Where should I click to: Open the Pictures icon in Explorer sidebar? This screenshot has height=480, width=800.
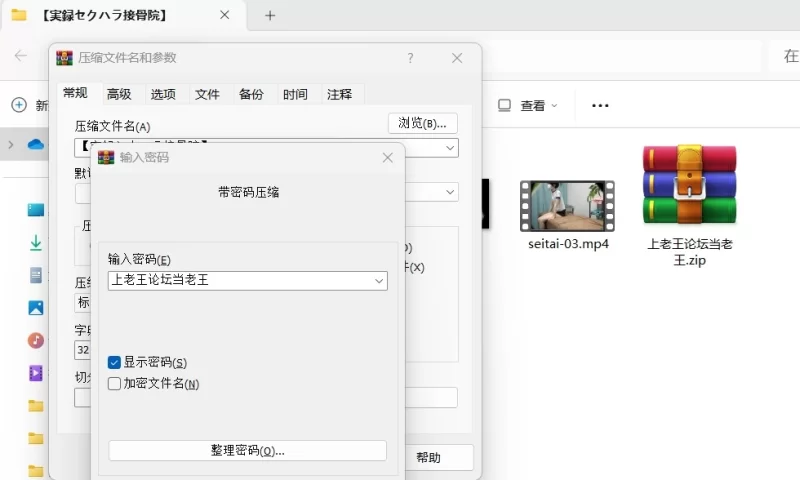tap(36, 308)
